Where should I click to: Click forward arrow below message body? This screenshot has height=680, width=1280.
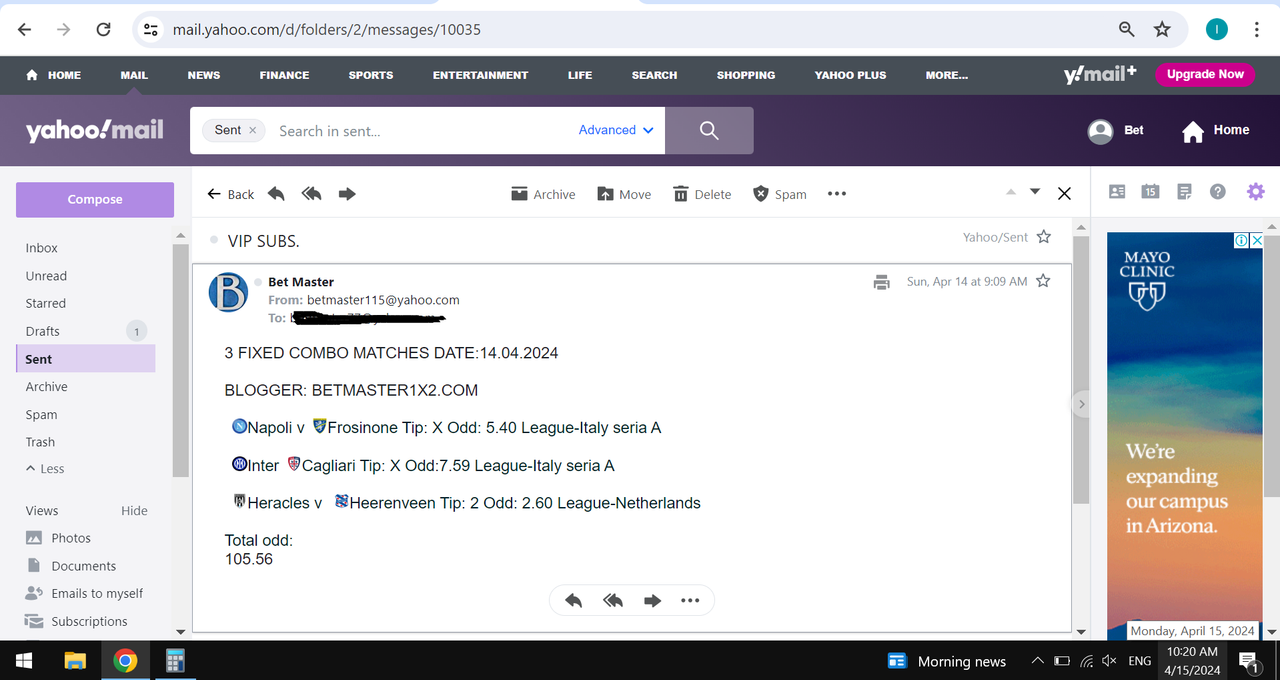point(652,600)
